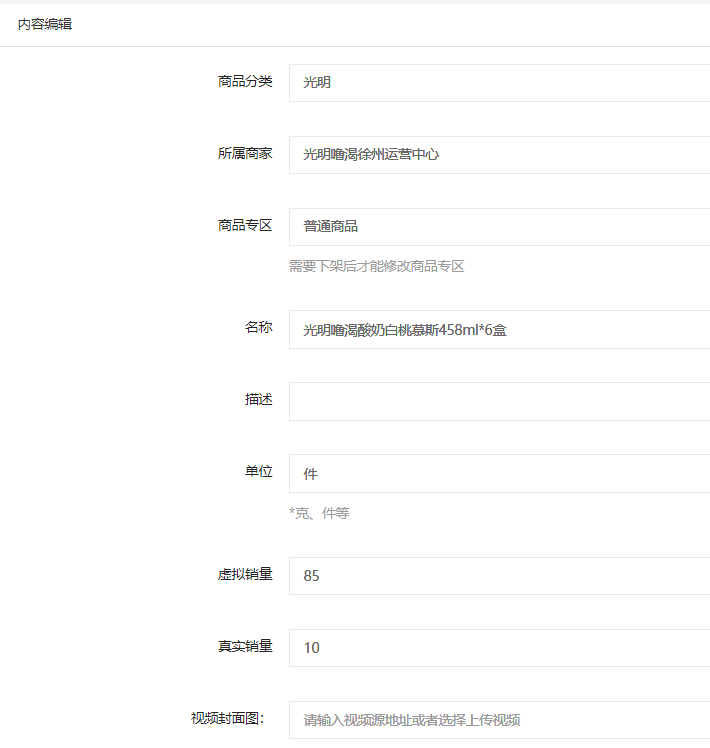Click the 内容编辑 section heading
The height and width of the screenshot is (748, 710).
click(x=45, y=24)
